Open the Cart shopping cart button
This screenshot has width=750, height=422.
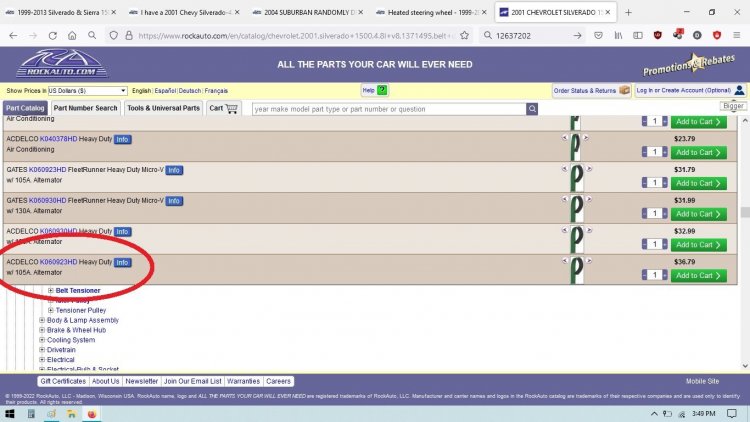coord(223,109)
